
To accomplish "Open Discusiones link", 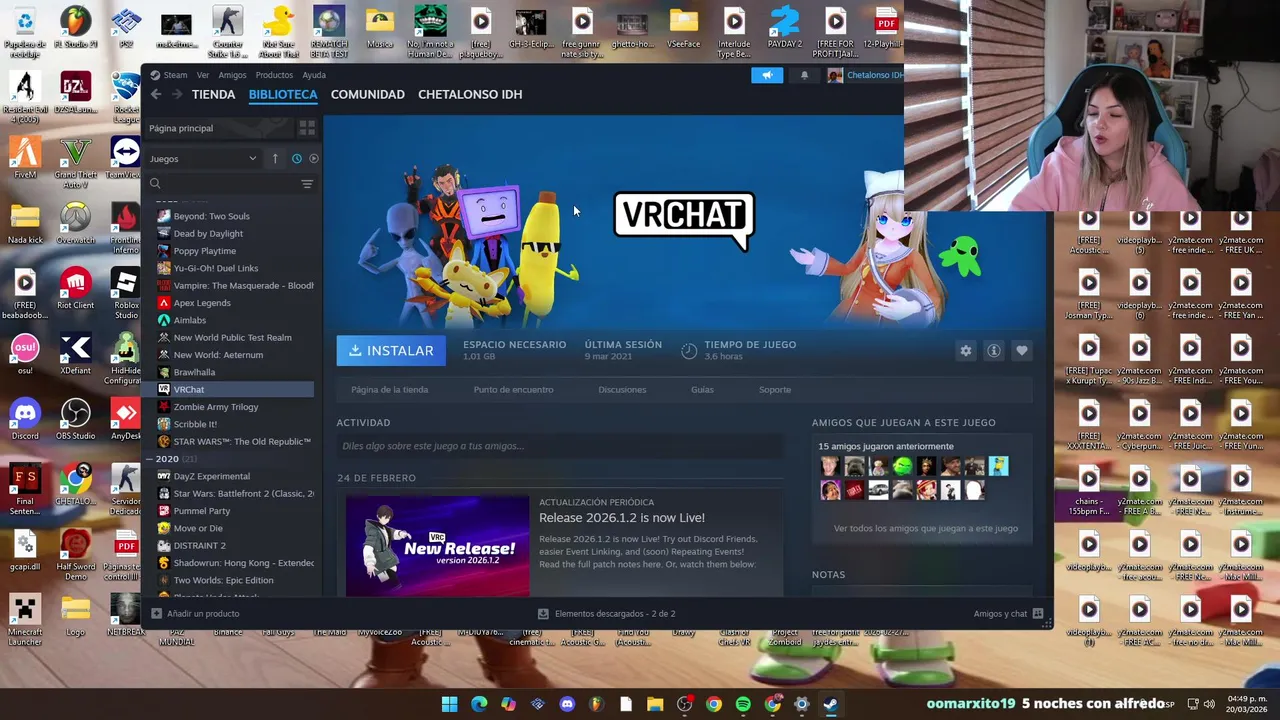I will click(x=622, y=390).
